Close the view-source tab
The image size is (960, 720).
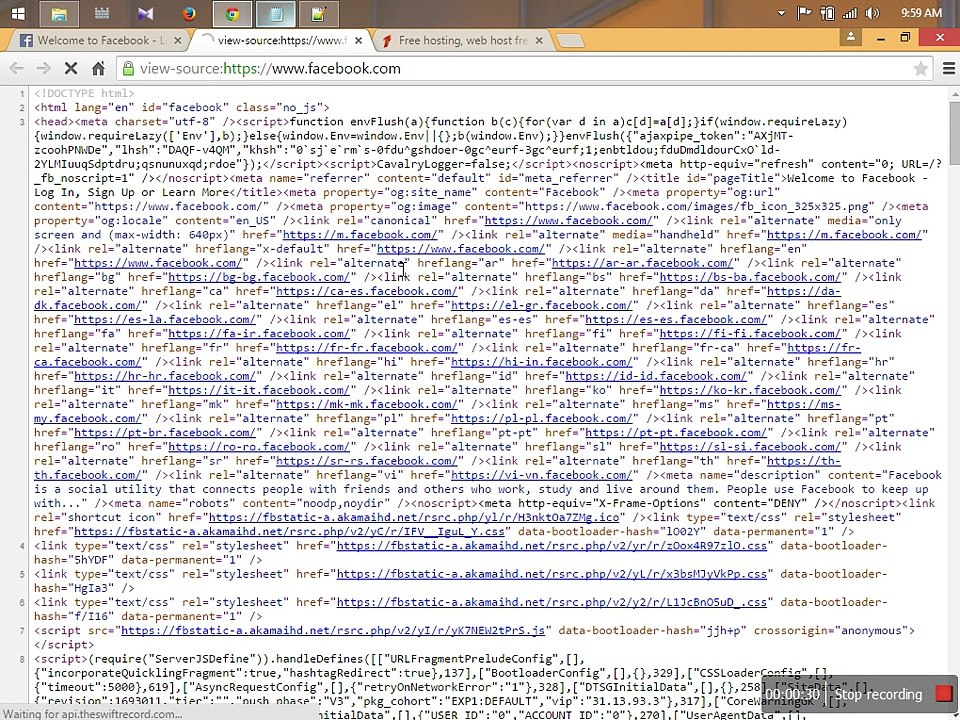click(359, 40)
